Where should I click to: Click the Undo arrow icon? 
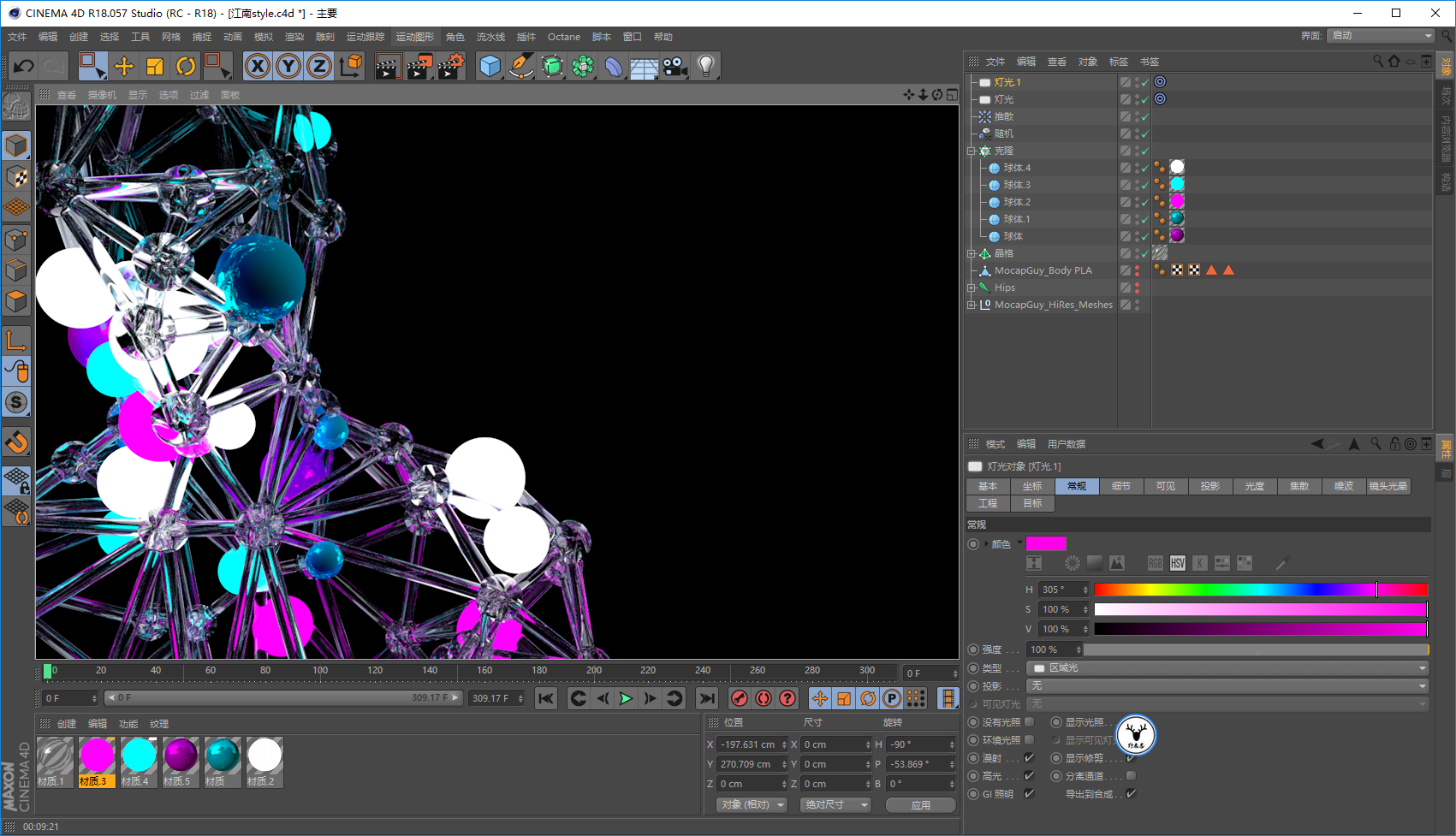[x=24, y=66]
